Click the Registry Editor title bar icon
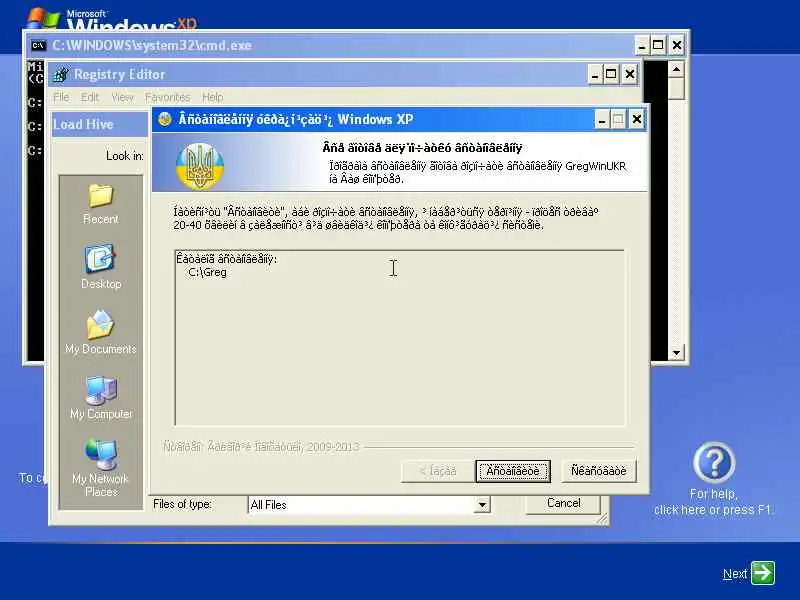Viewport: 800px width, 600px height. [x=60, y=74]
